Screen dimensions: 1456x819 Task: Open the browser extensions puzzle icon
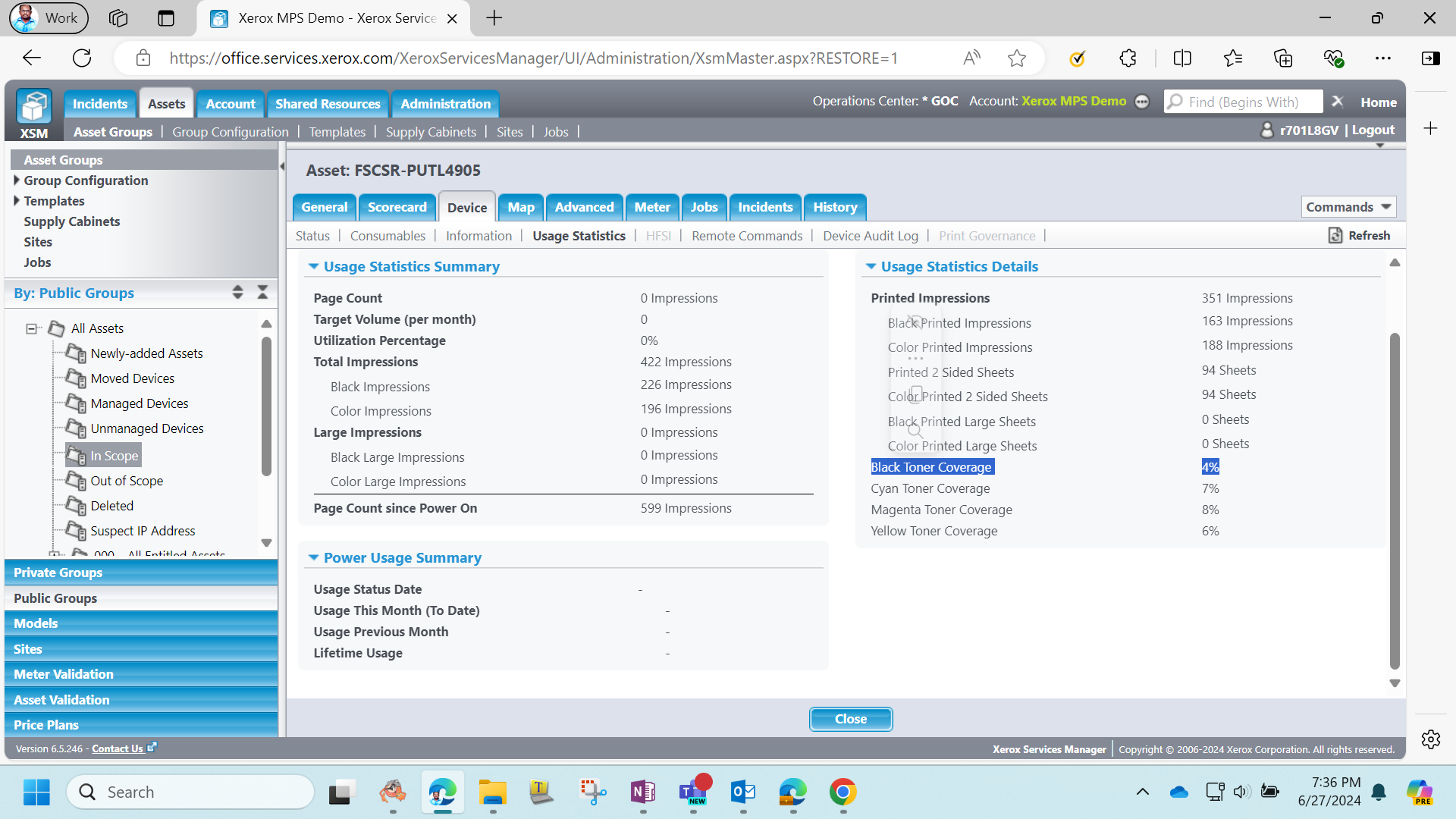tap(1128, 58)
